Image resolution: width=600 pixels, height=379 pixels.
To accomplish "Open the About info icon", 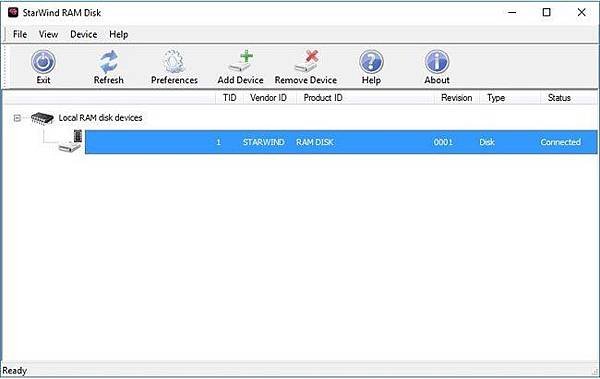I will point(437,62).
